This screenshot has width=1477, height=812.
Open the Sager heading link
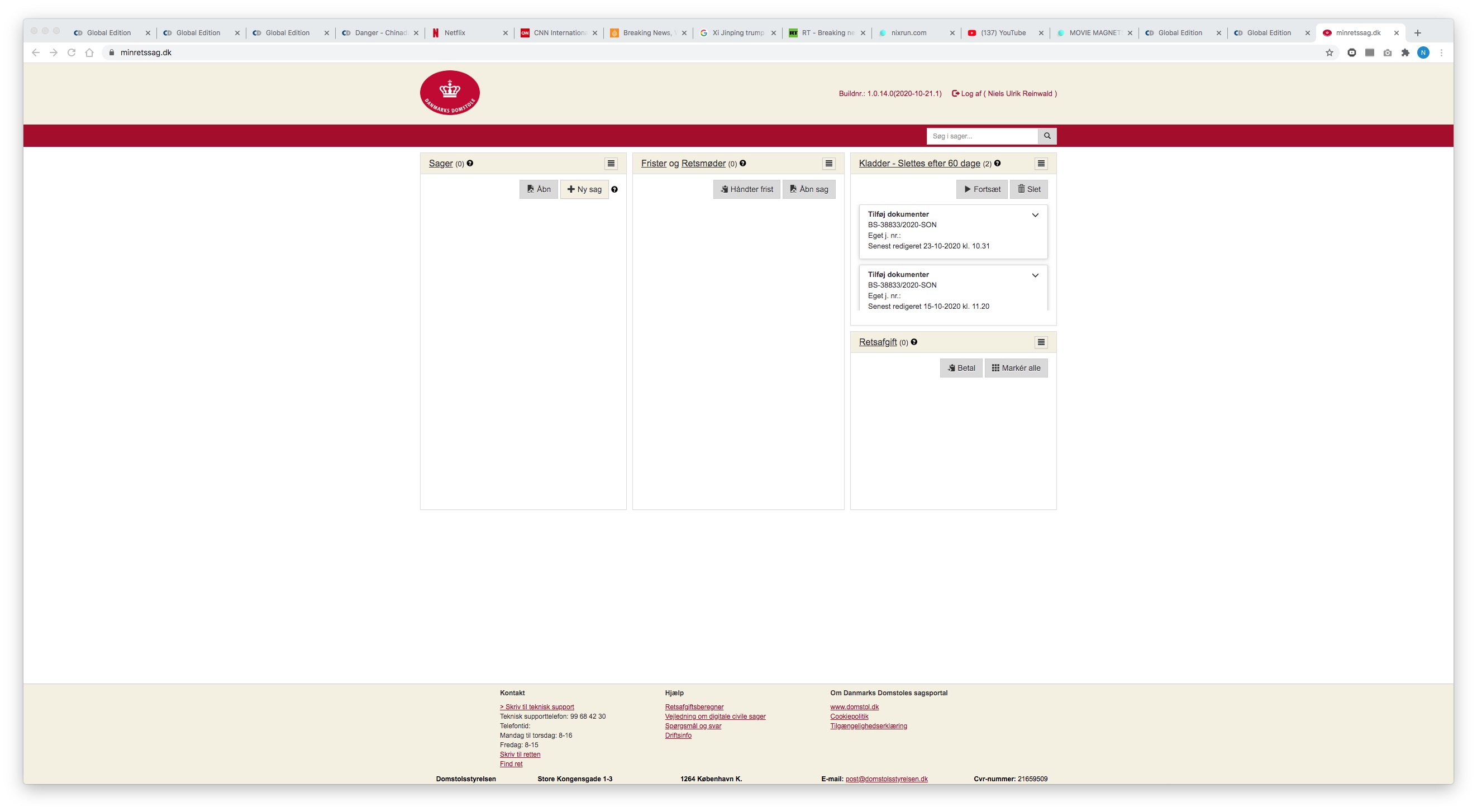pyautogui.click(x=440, y=163)
